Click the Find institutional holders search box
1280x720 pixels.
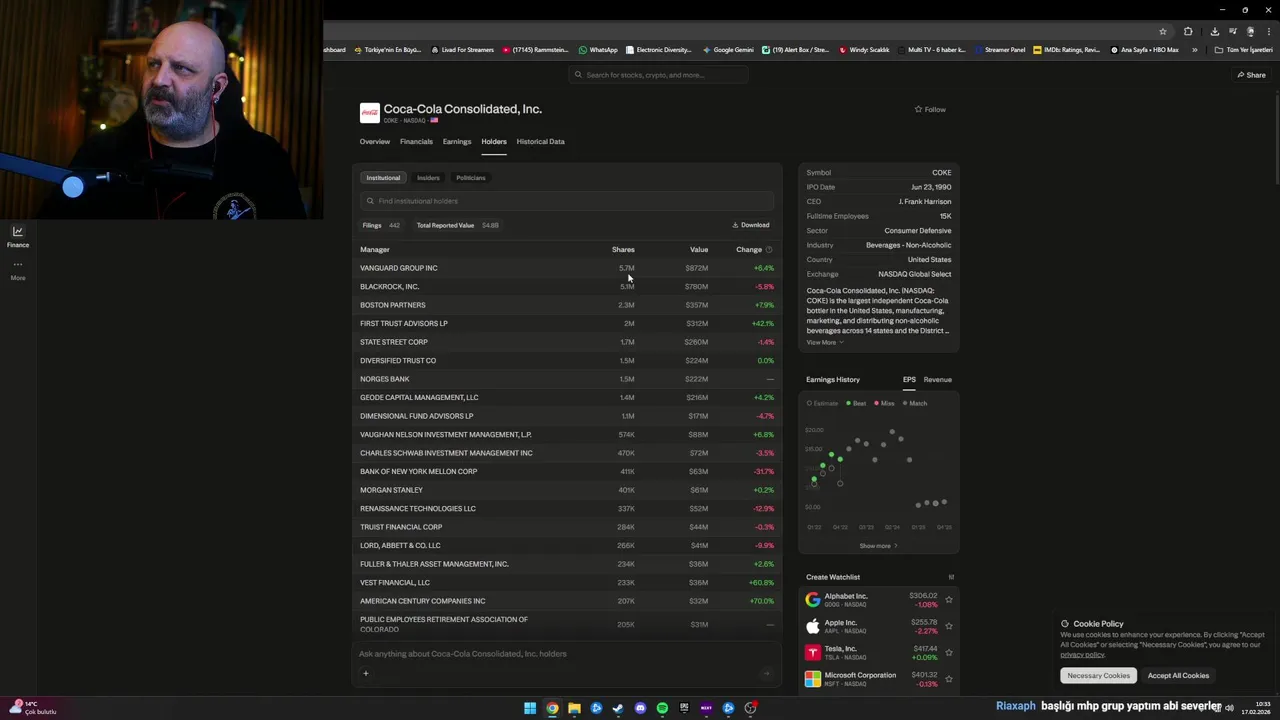point(567,201)
